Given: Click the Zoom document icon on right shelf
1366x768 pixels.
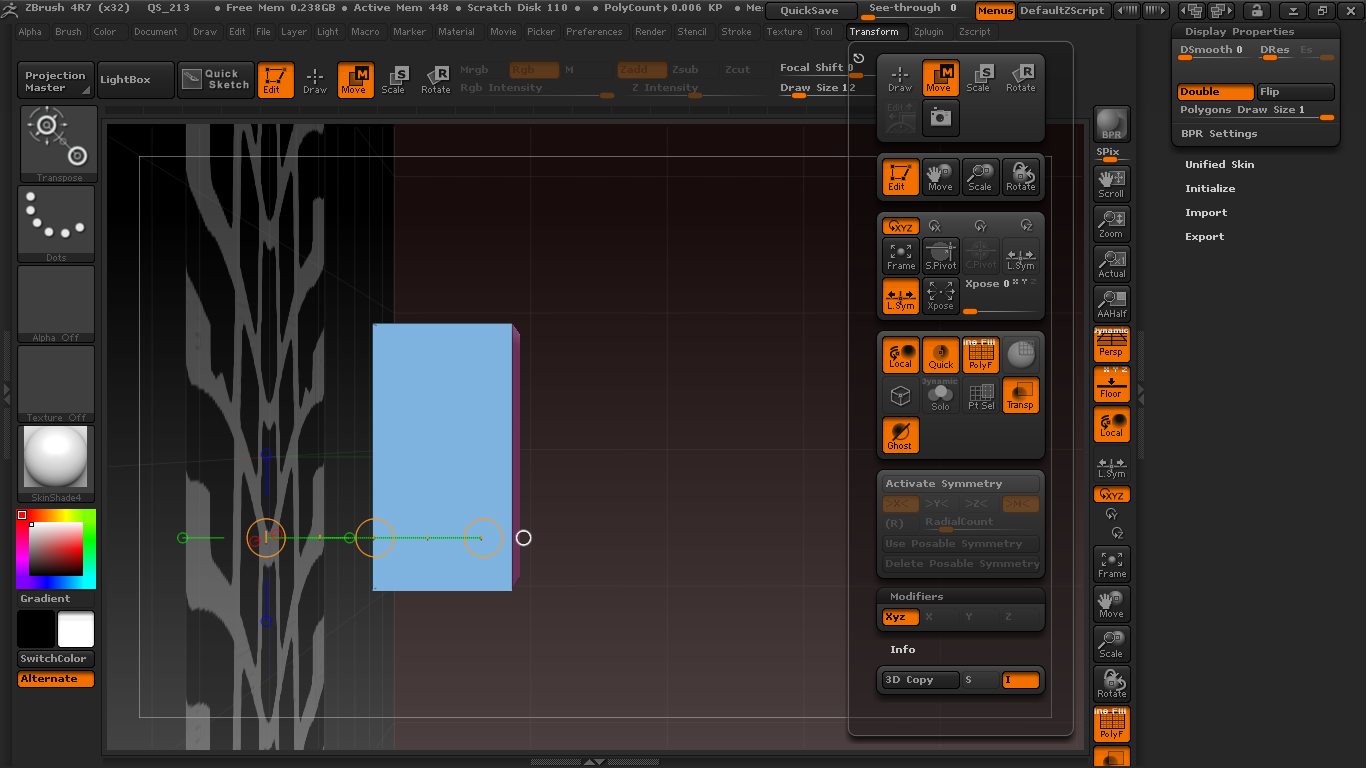Looking at the screenshot, I should point(1112,223).
